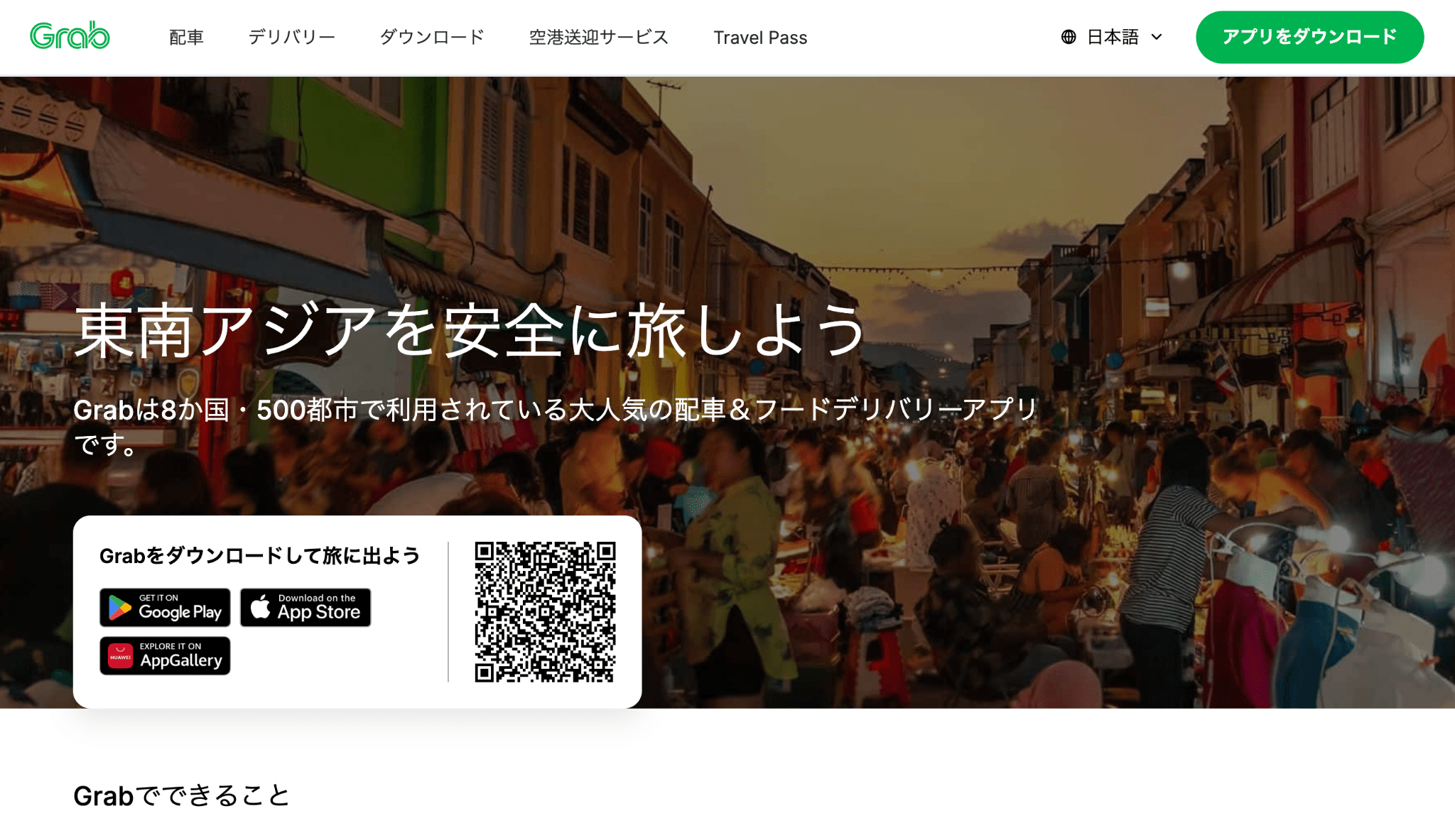
Task: Click the globe icon beside 日本語
Action: (1068, 36)
